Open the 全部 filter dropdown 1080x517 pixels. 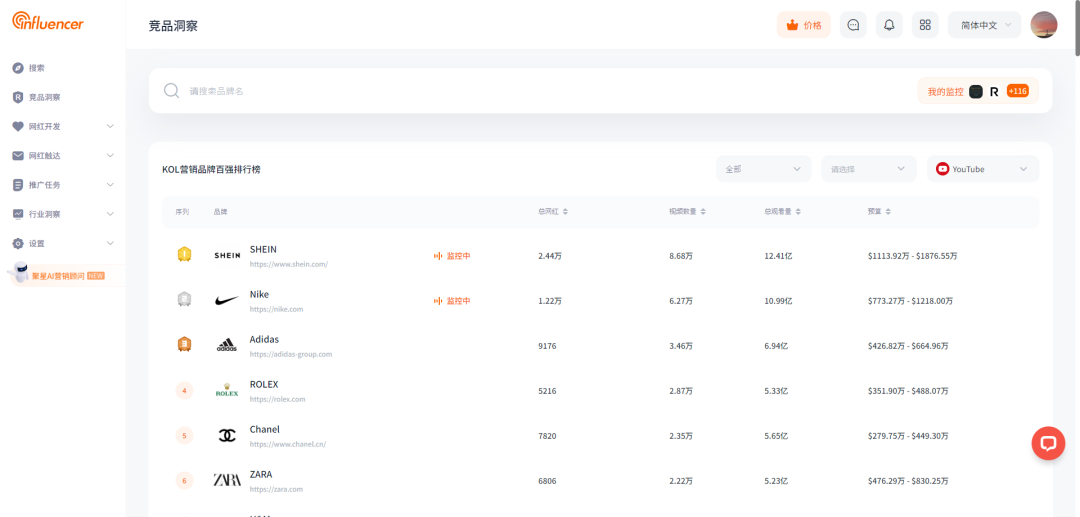763,169
